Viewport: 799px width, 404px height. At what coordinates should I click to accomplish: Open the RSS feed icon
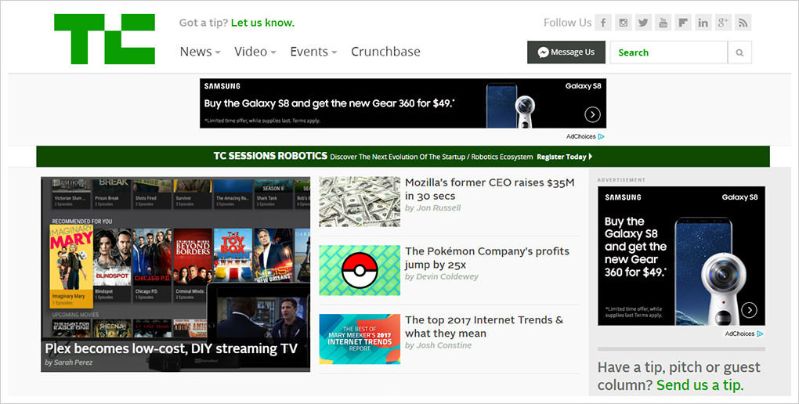coord(743,22)
